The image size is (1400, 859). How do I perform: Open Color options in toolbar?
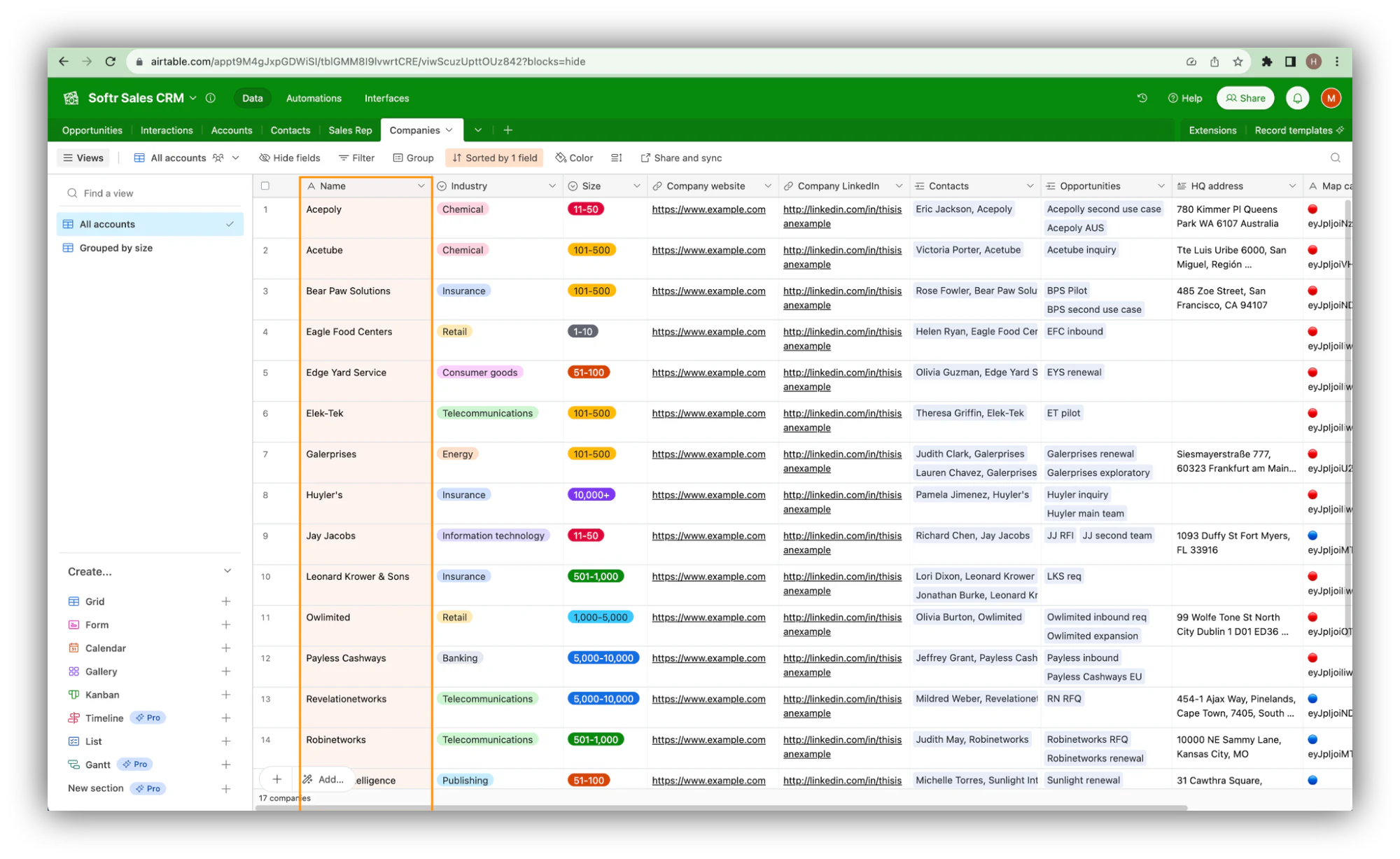[574, 158]
